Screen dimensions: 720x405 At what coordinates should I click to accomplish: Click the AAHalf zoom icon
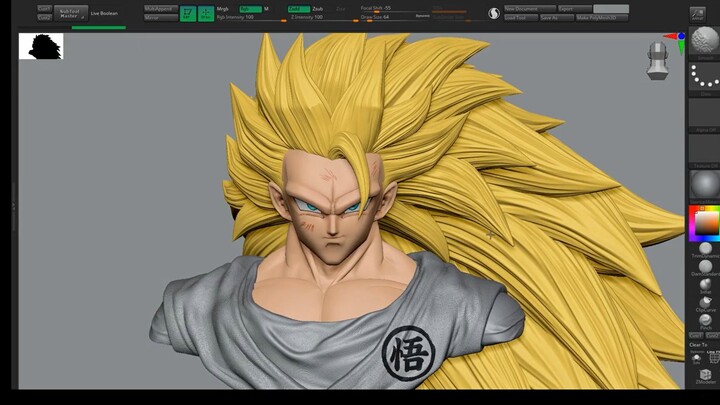[698, 14]
